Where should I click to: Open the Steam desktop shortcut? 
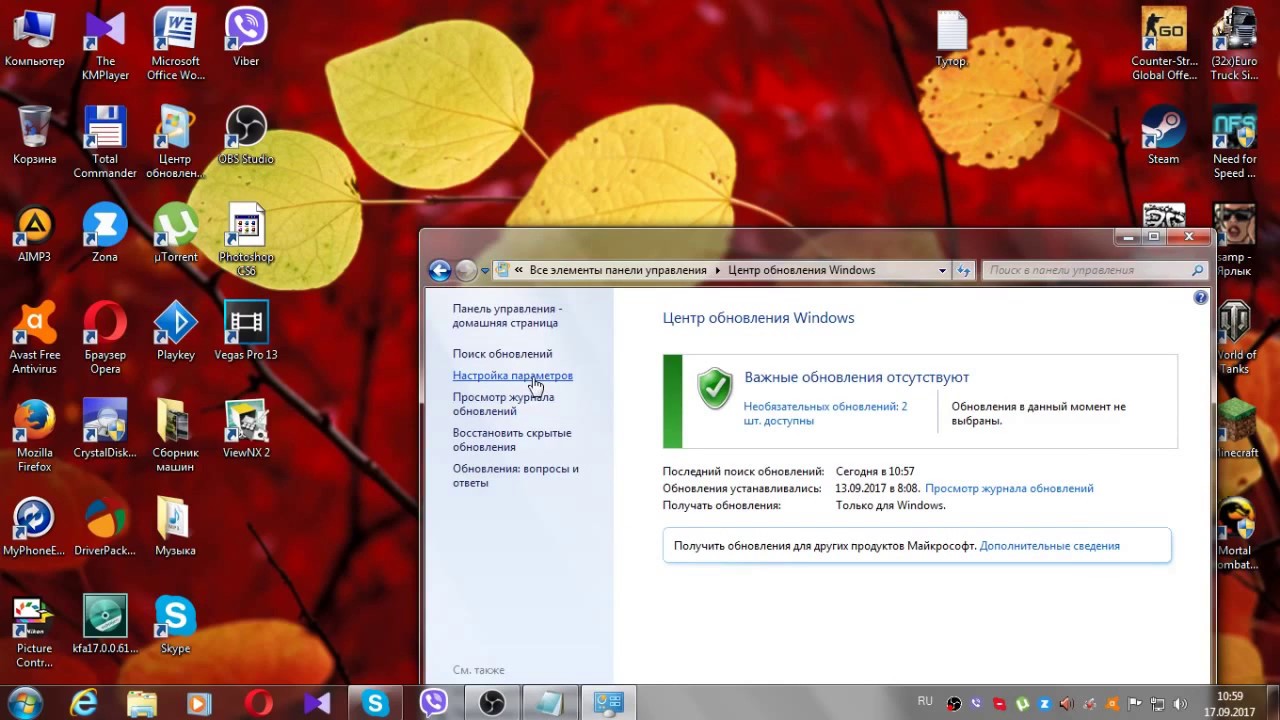pos(1163,135)
